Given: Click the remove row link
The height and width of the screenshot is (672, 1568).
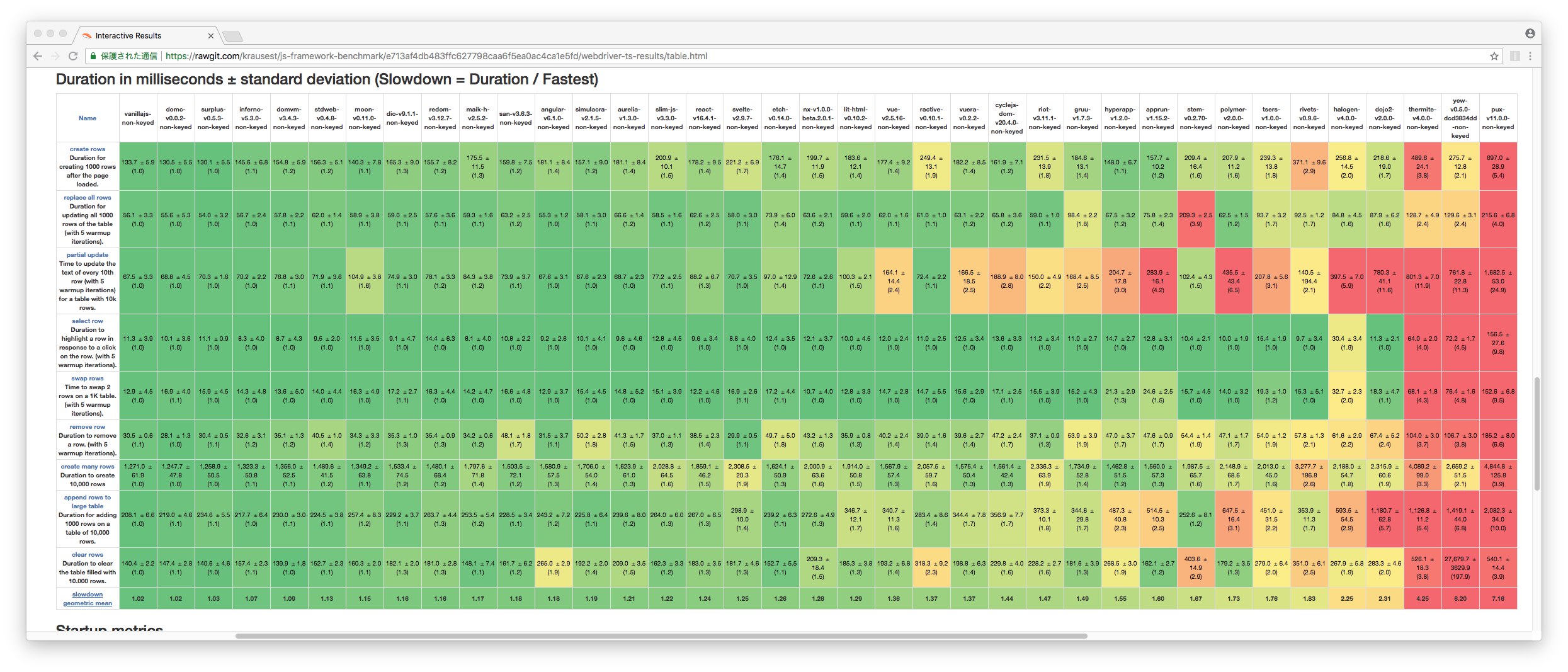Looking at the screenshot, I should (x=88, y=427).
